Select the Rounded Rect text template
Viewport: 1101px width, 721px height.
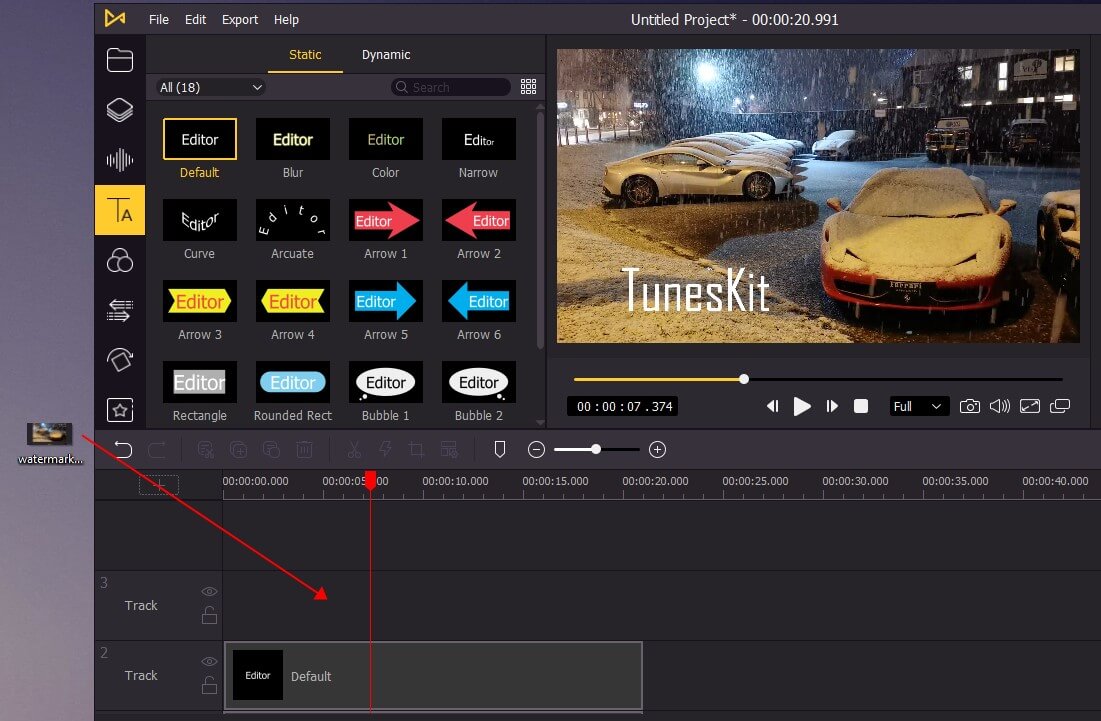(x=293, y=392)
